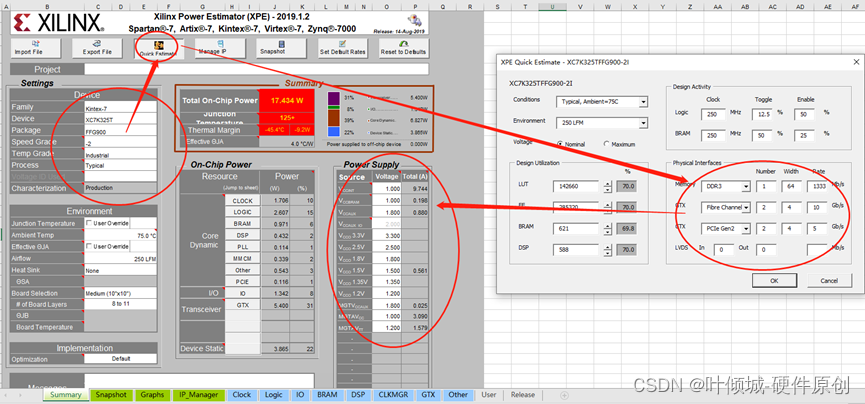
Task: Toggle Effective ΘJA User Override checkbox
Action: coord(89,247)
